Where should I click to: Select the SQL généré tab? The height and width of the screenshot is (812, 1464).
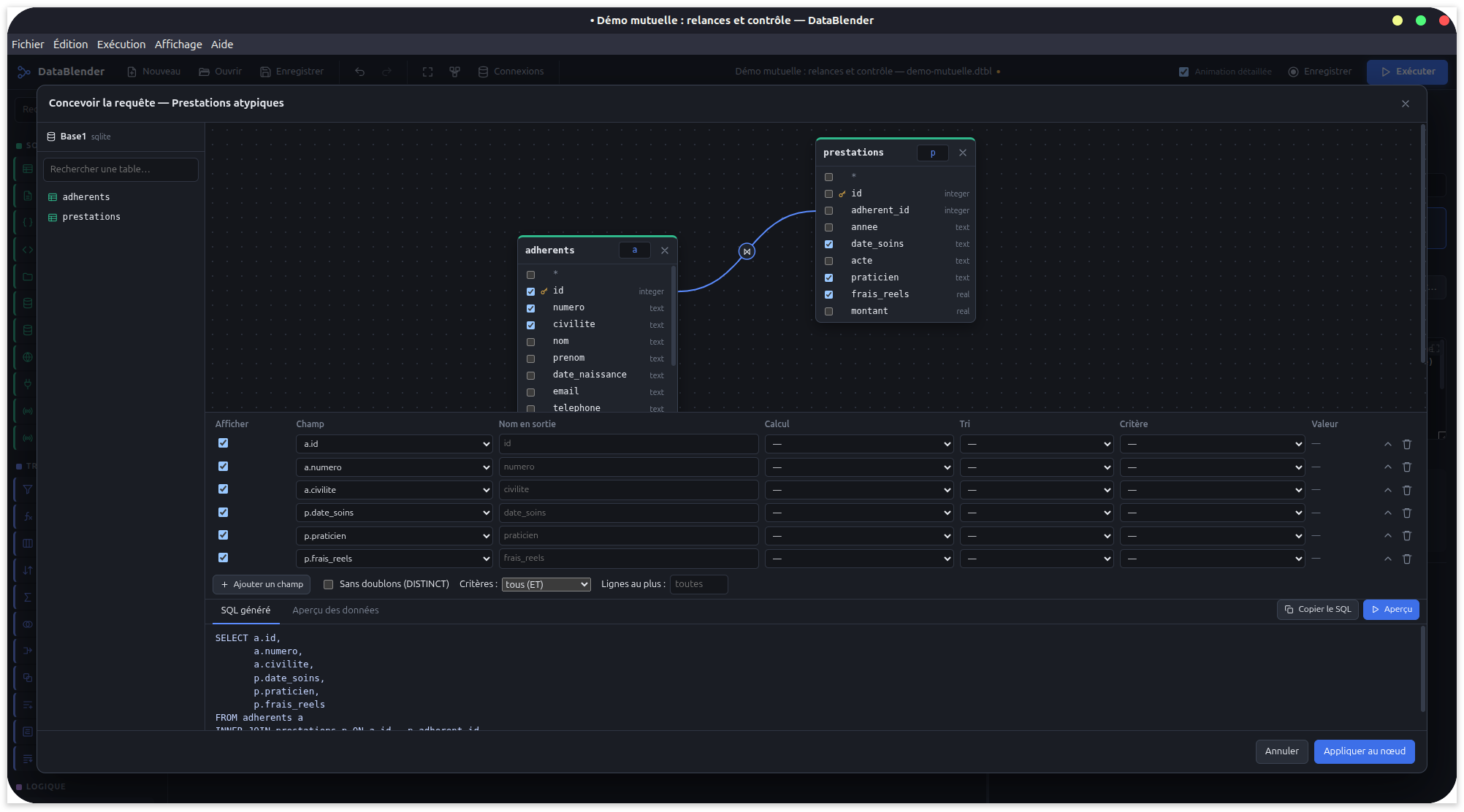tap(245, 610)
